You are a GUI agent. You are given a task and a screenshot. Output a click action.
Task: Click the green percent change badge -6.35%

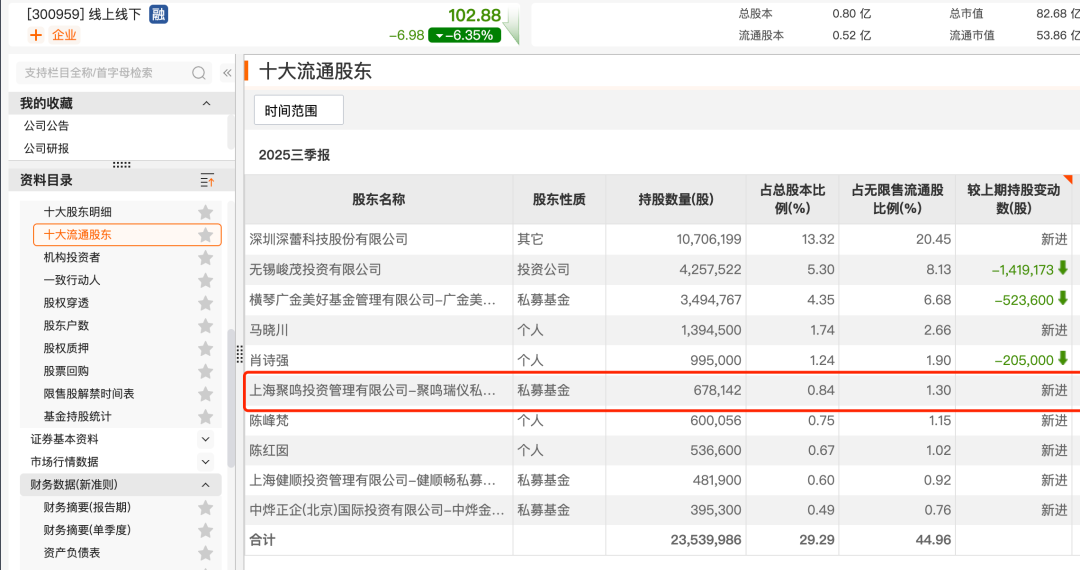pyautogui.click(x=463, y=35)
